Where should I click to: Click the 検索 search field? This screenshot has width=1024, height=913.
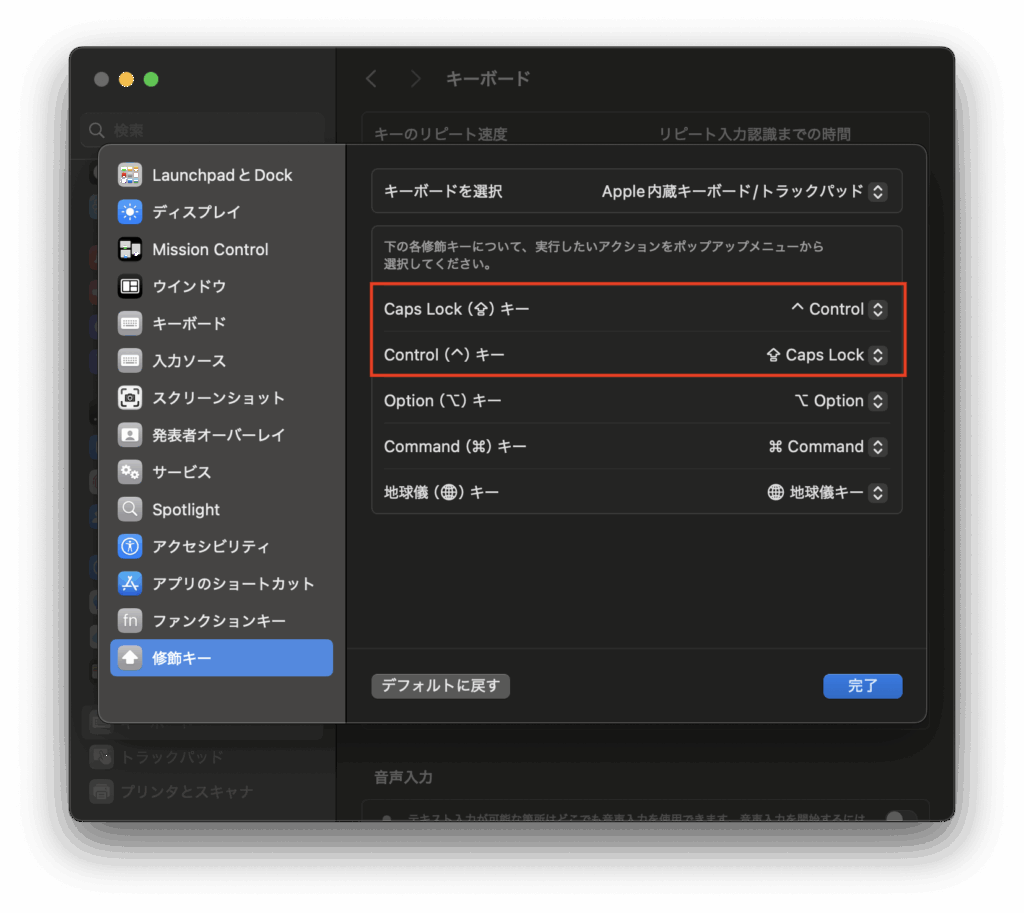(x=200, y=130)
